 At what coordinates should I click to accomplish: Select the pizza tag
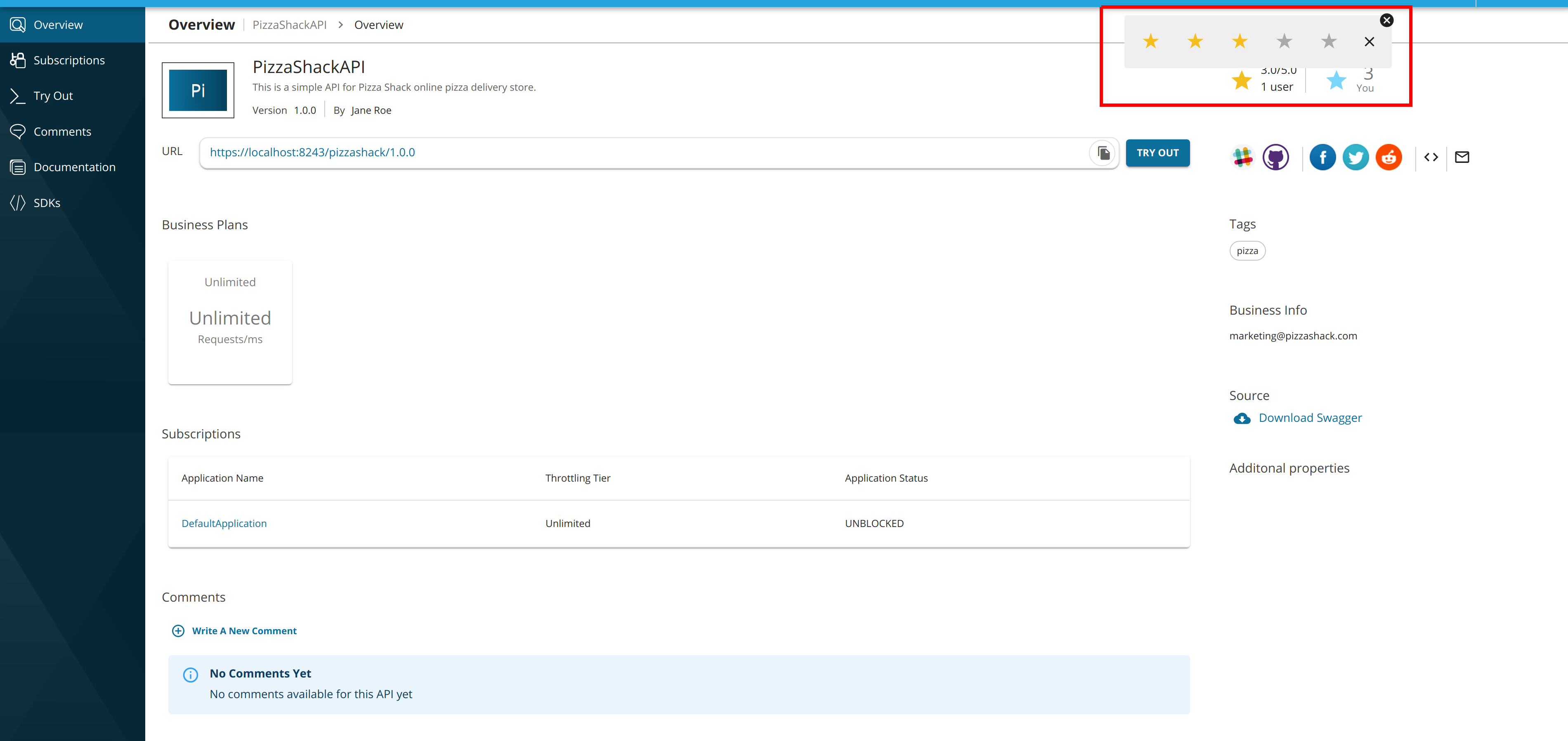coord(1247,250)
